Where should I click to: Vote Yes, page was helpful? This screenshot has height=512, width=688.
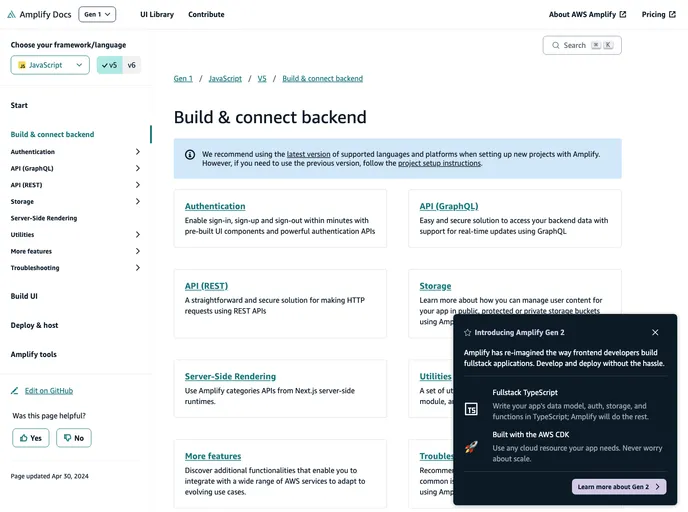[31, 438]
